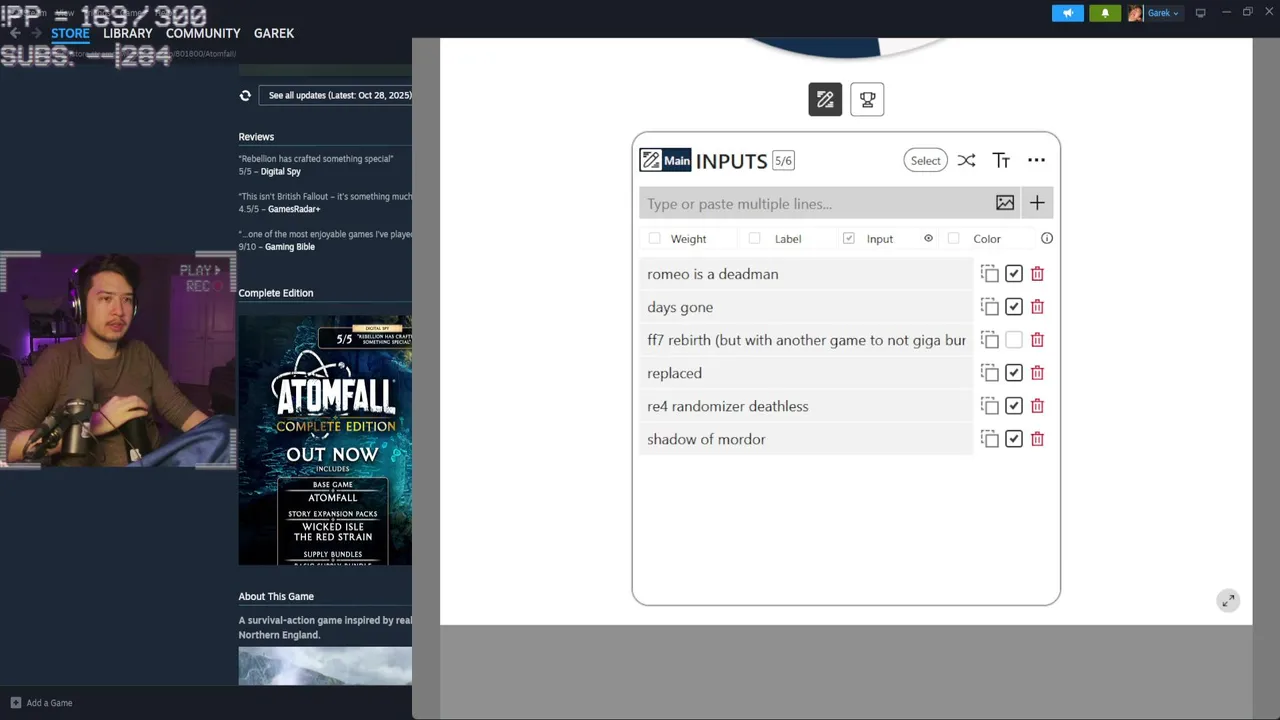Screen dimensions: 1280x720
Task: Edit the 'romeo is a deadman' text
Action: [806, 273]
